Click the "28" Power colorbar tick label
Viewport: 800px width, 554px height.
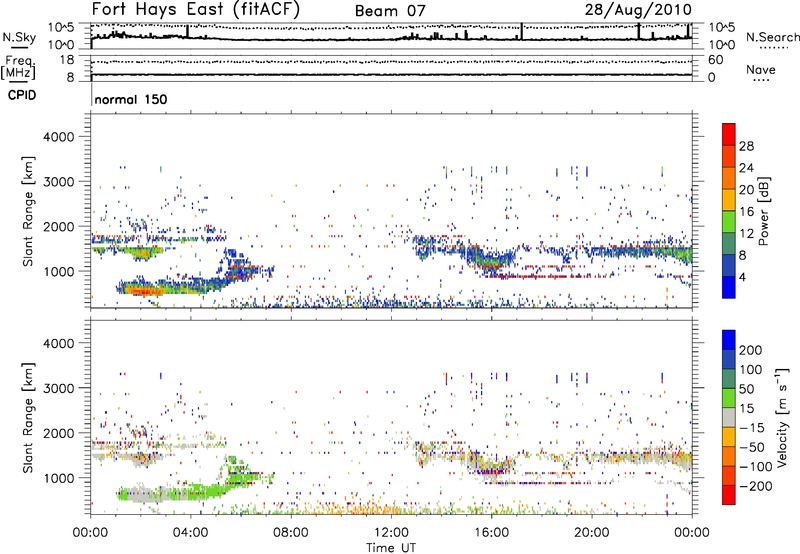click(746, 146)
